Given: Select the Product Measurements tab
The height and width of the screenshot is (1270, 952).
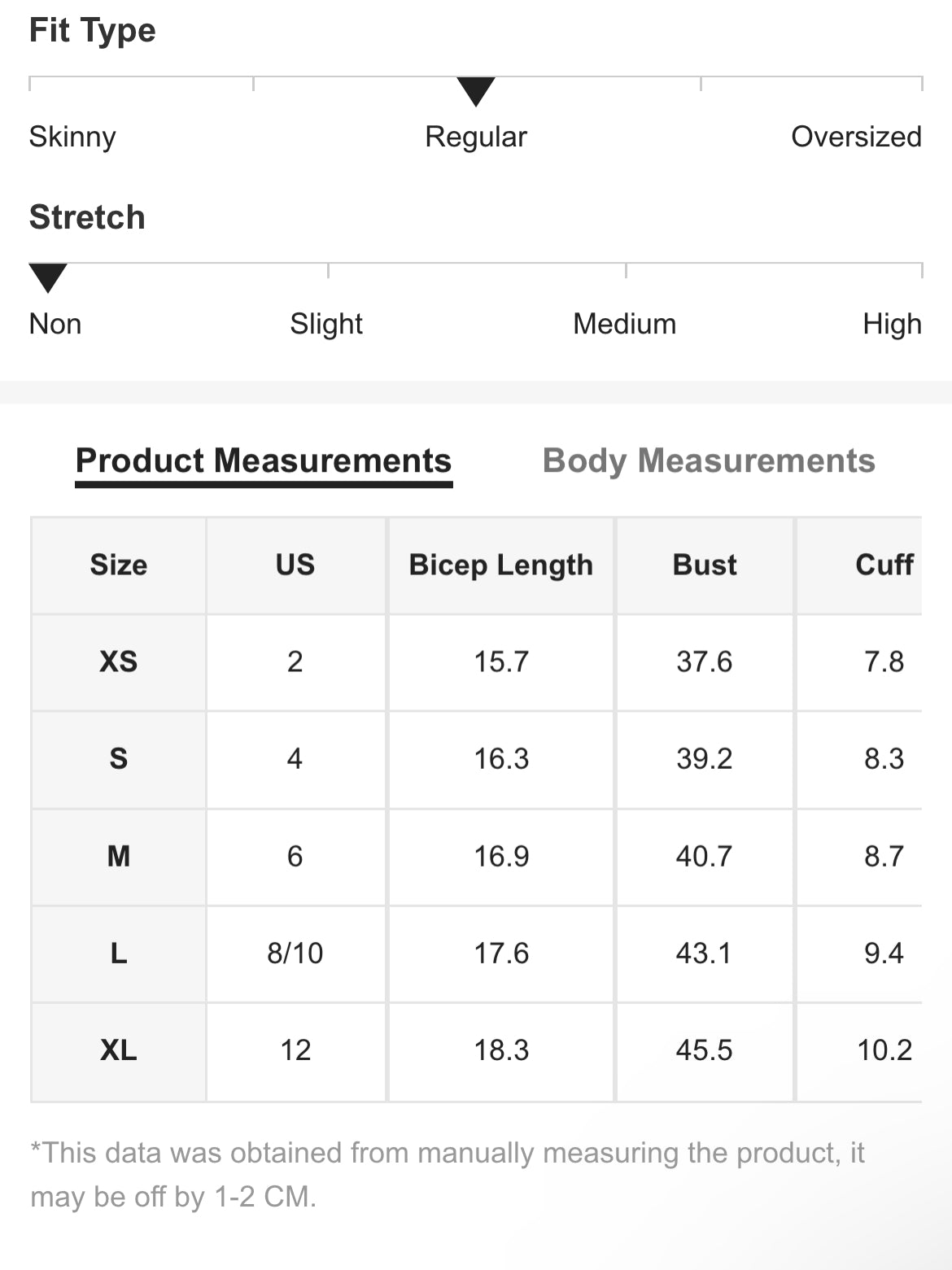Looking at the screenshot, I should (263, 461).
